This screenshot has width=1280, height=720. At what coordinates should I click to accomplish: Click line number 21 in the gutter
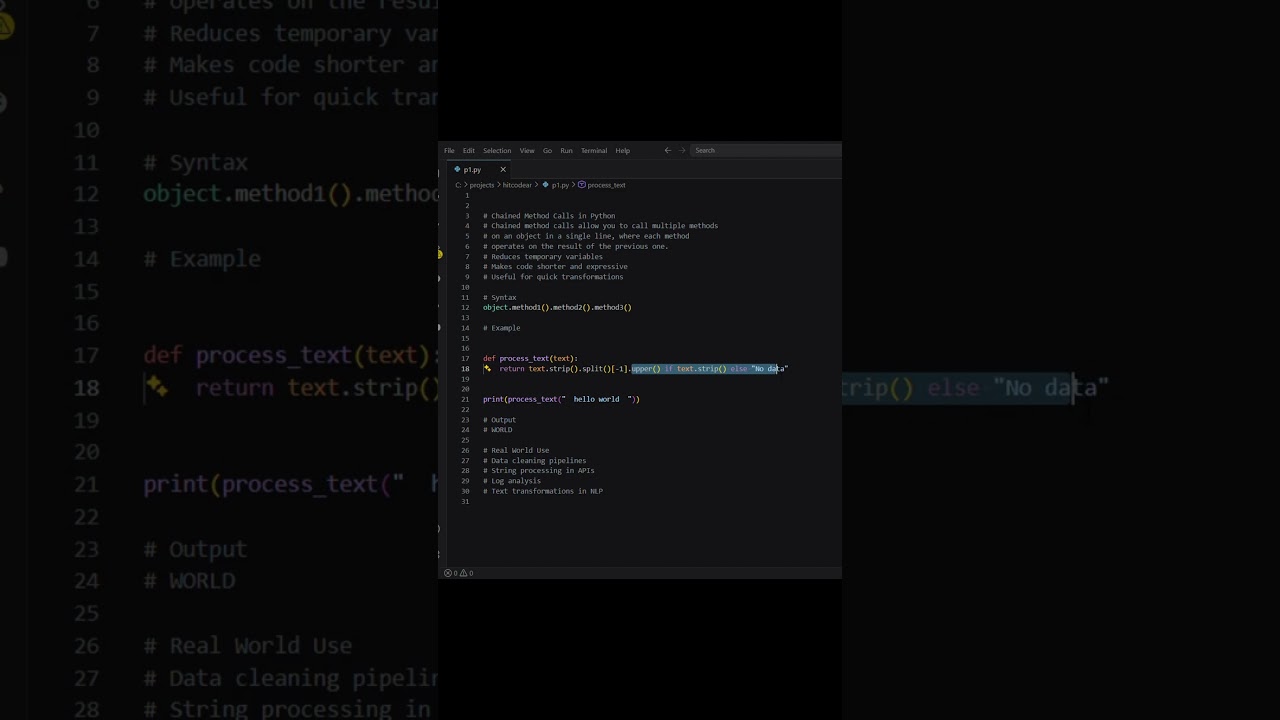tap(466, 399)
